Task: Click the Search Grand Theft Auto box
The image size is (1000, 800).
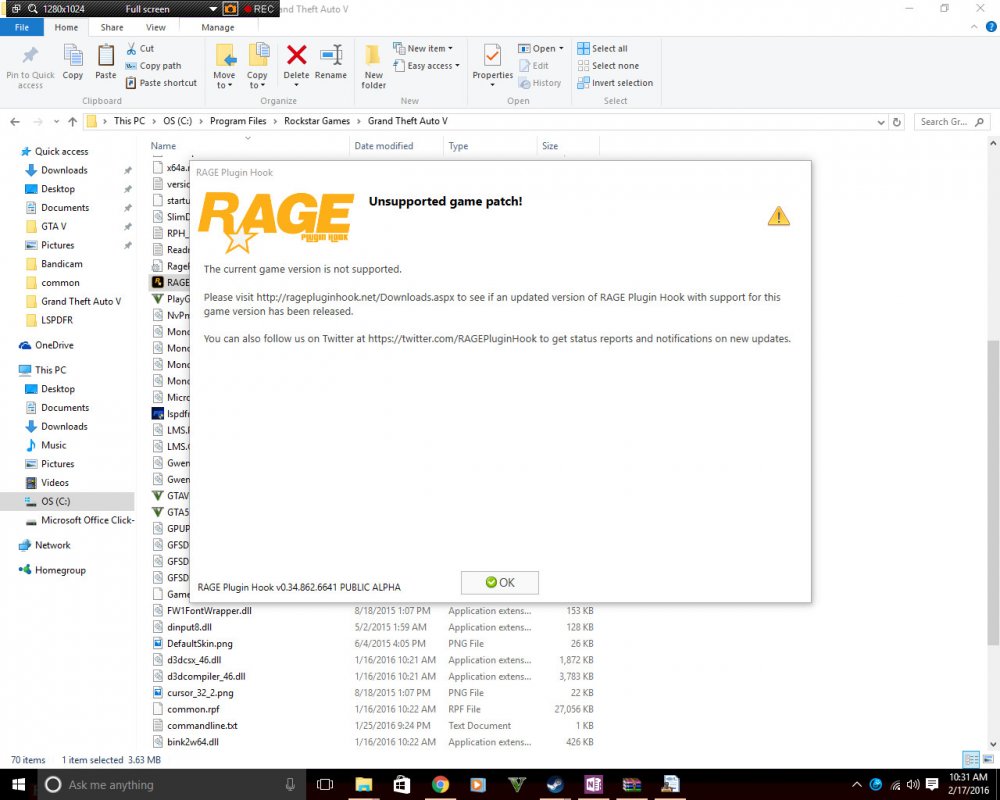Action: (x=952, y=122)
